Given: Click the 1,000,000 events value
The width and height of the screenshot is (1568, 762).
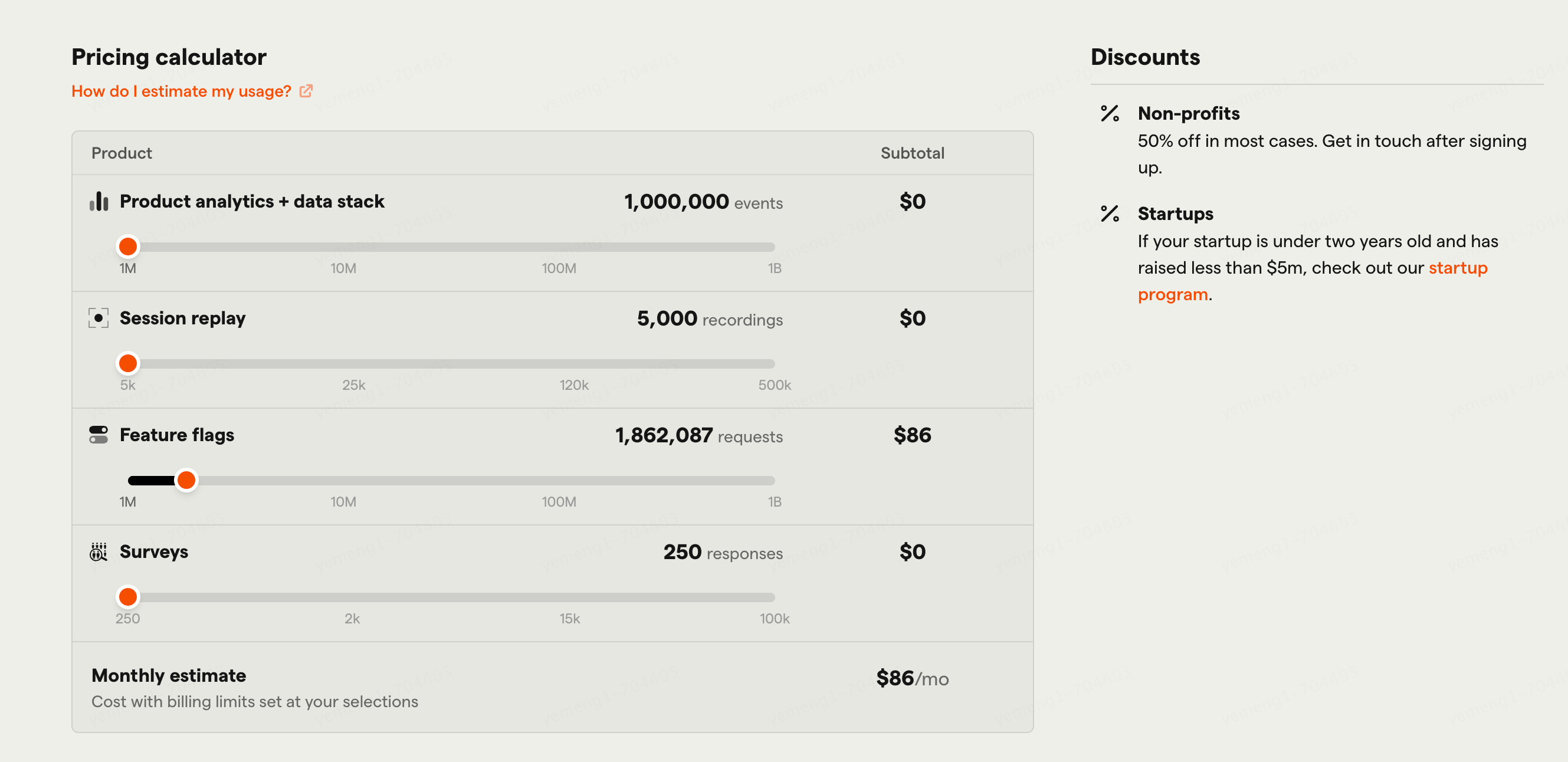Looking at the screenshot, I should pyautogui.click(x=676, y=202).
